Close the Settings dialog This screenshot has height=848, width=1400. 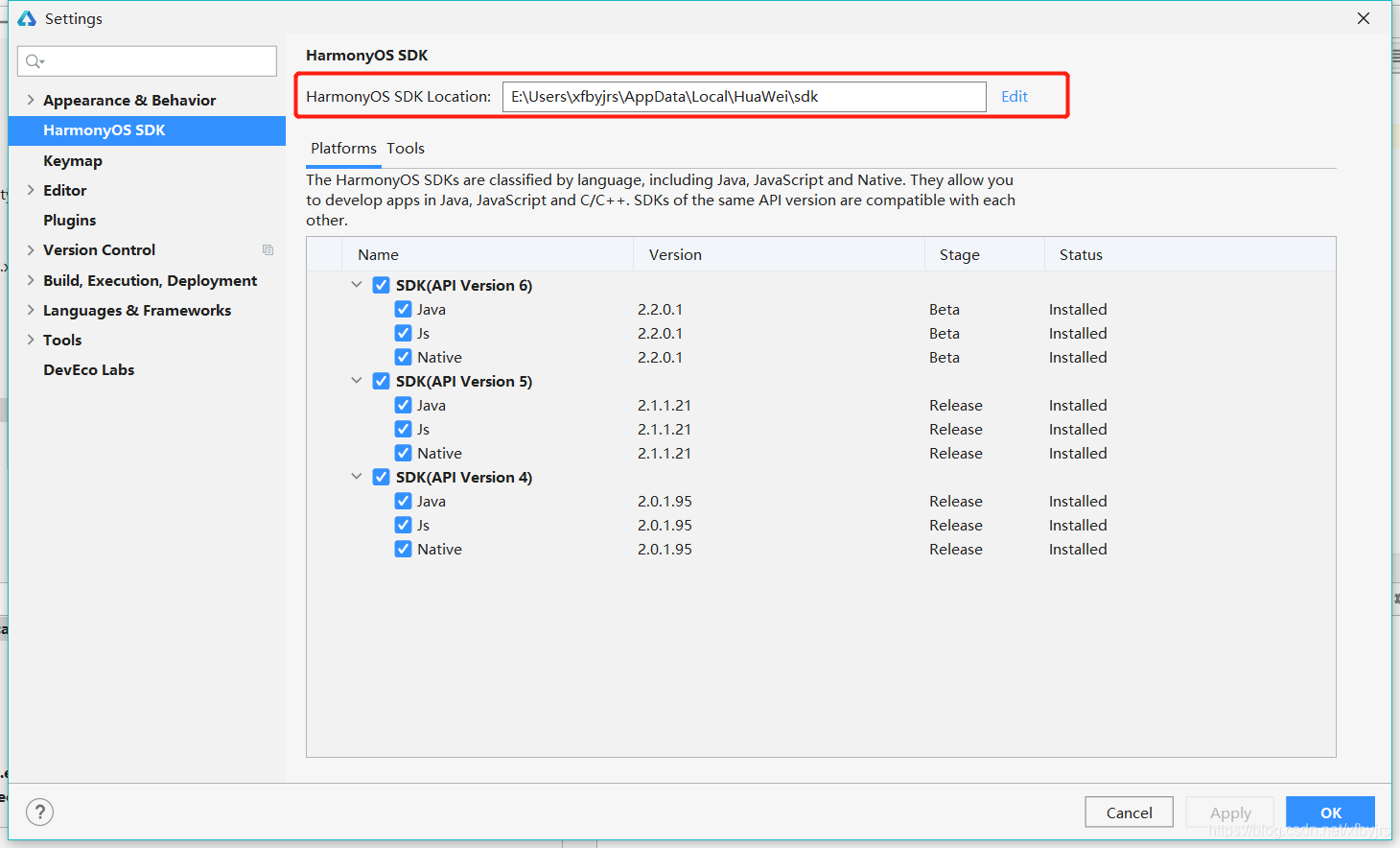click(1364, 18)
